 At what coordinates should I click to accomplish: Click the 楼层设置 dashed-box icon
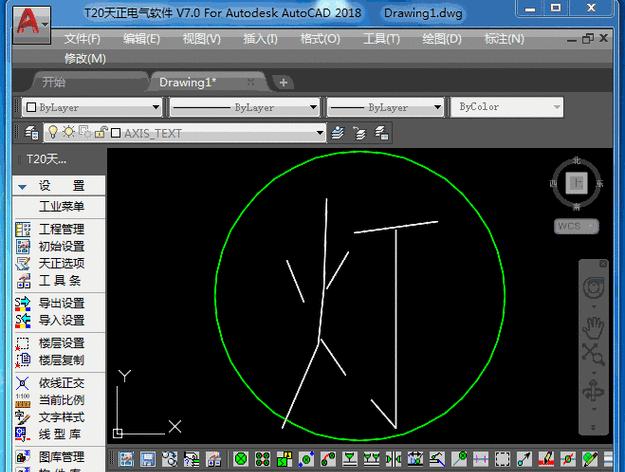tap(23, 343)
